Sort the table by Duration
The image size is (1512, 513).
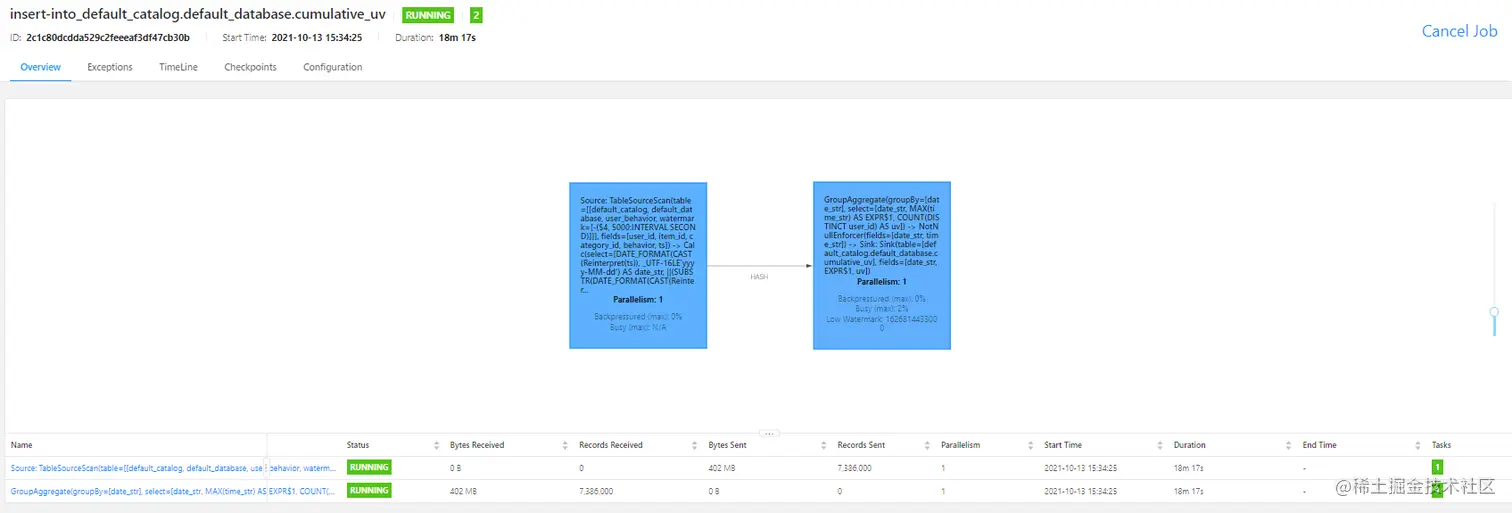pos(1289,445)
